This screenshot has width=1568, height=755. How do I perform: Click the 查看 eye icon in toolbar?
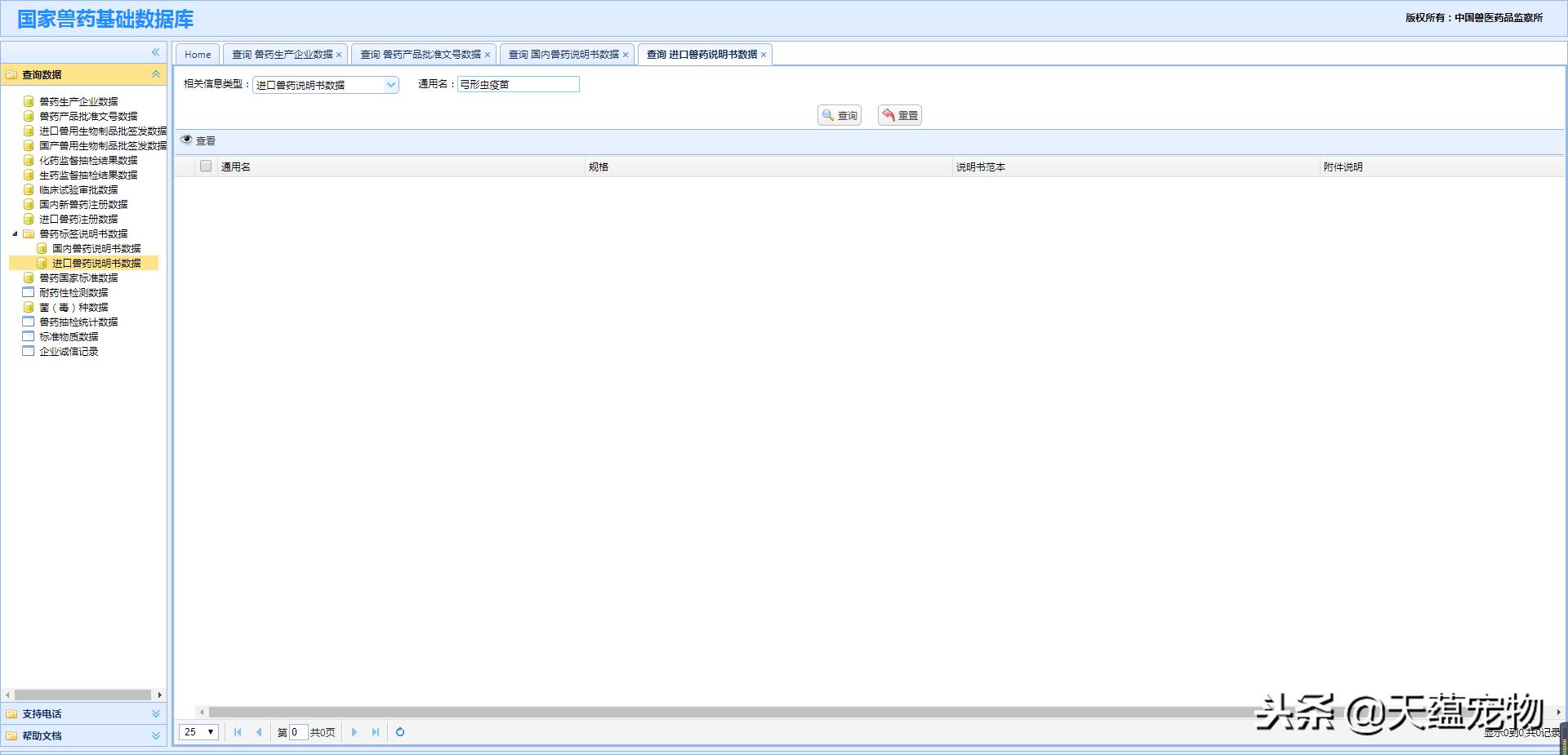[x=186, y=140]
